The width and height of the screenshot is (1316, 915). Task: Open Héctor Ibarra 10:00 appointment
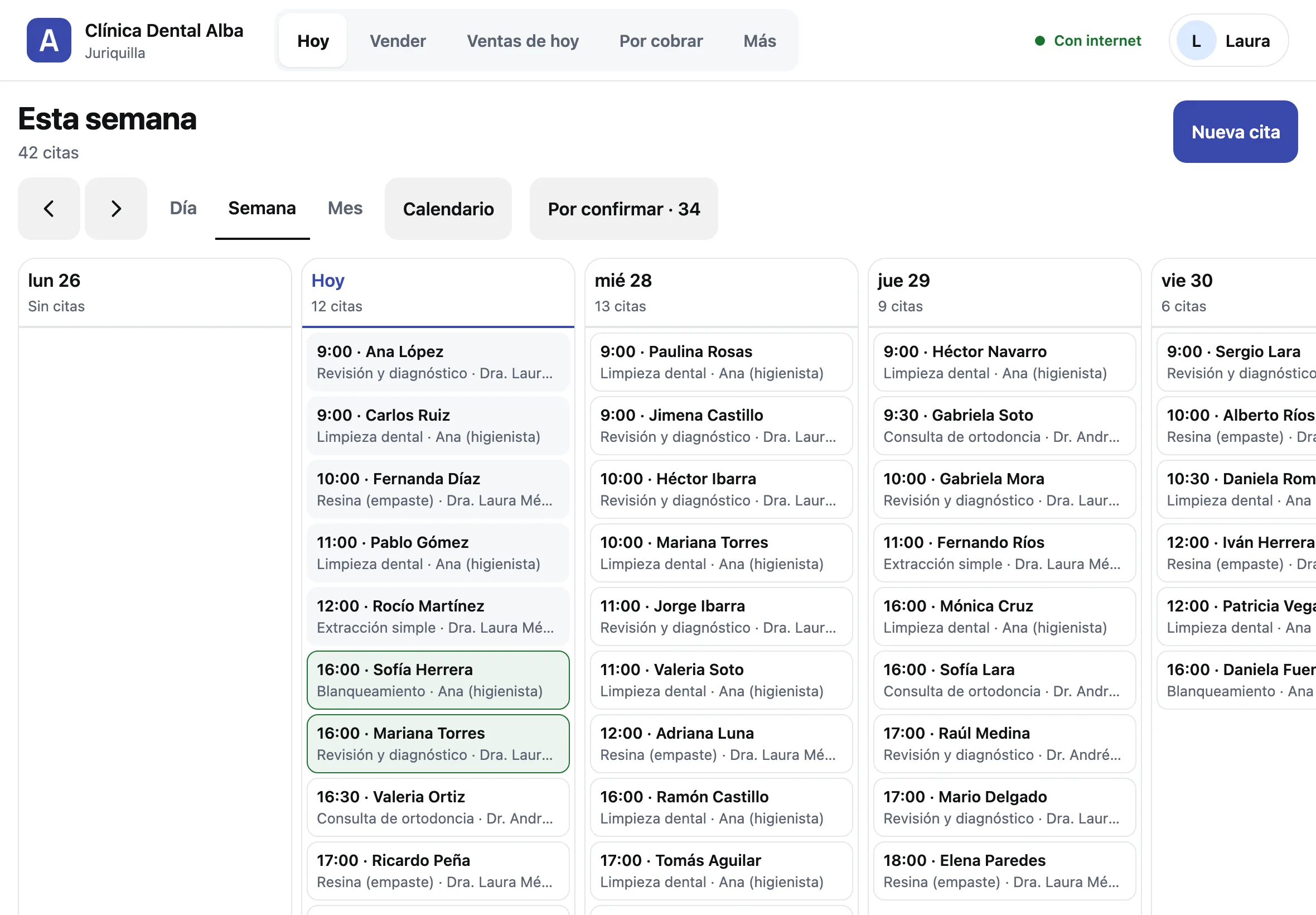tap(722, 490)
